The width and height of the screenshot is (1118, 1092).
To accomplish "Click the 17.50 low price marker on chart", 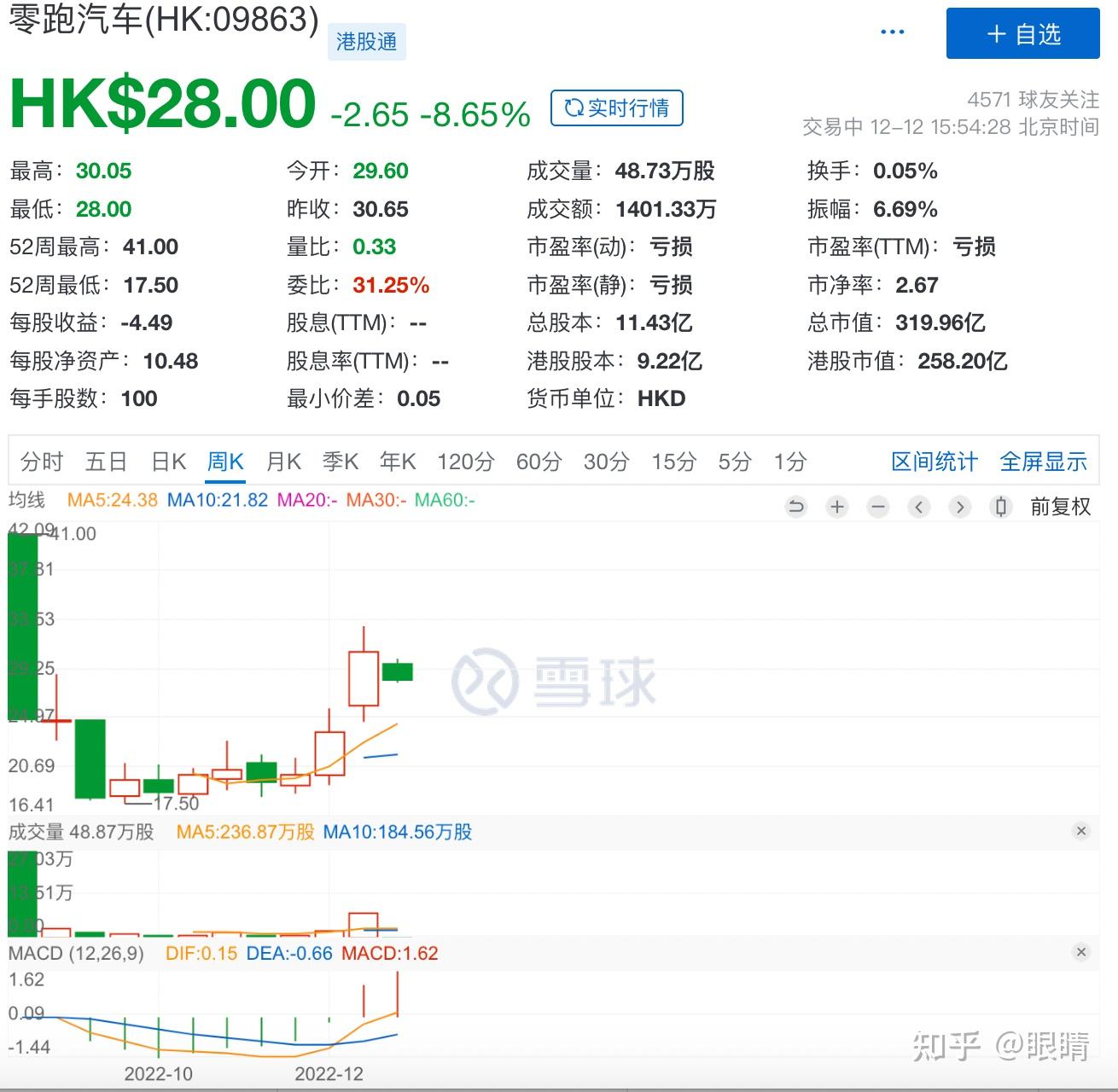I will tap(176, 803).
